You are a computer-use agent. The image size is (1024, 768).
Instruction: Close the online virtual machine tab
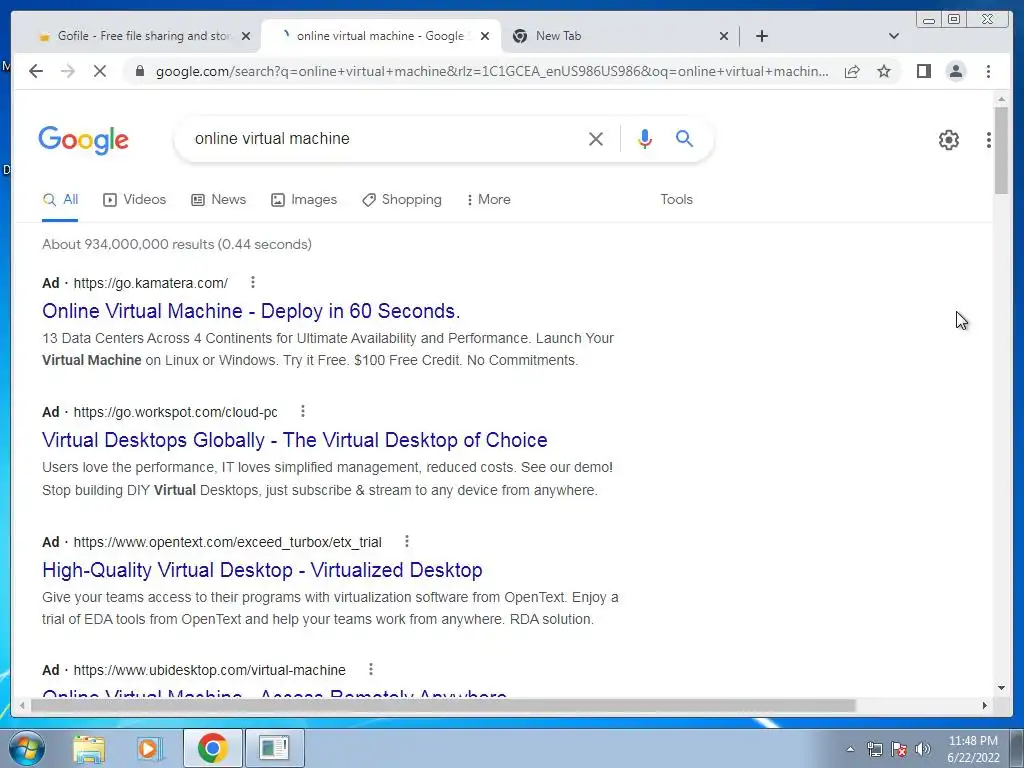(x=485, y=36)
